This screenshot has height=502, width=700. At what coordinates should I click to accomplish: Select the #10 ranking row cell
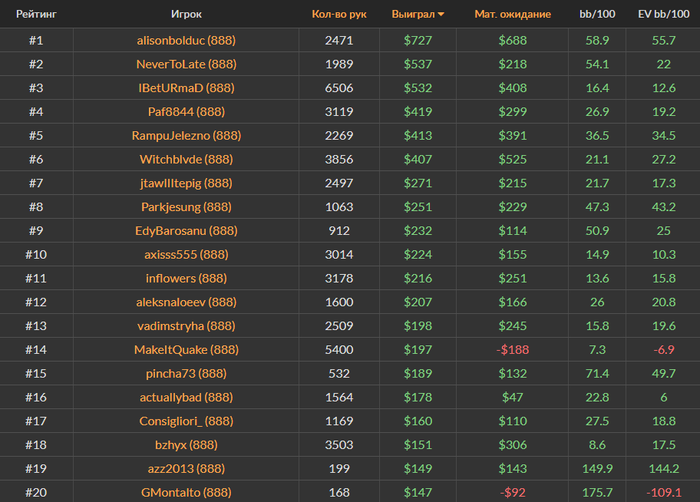tap(36, 255)
